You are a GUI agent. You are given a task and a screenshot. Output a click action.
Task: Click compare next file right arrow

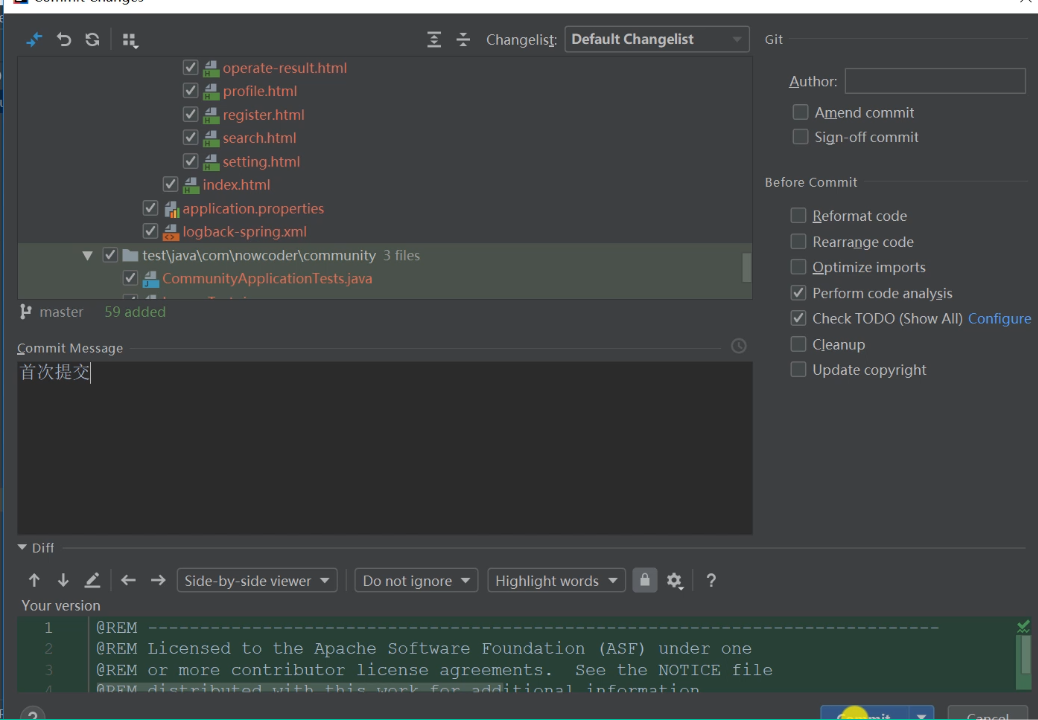click(158, 580)
